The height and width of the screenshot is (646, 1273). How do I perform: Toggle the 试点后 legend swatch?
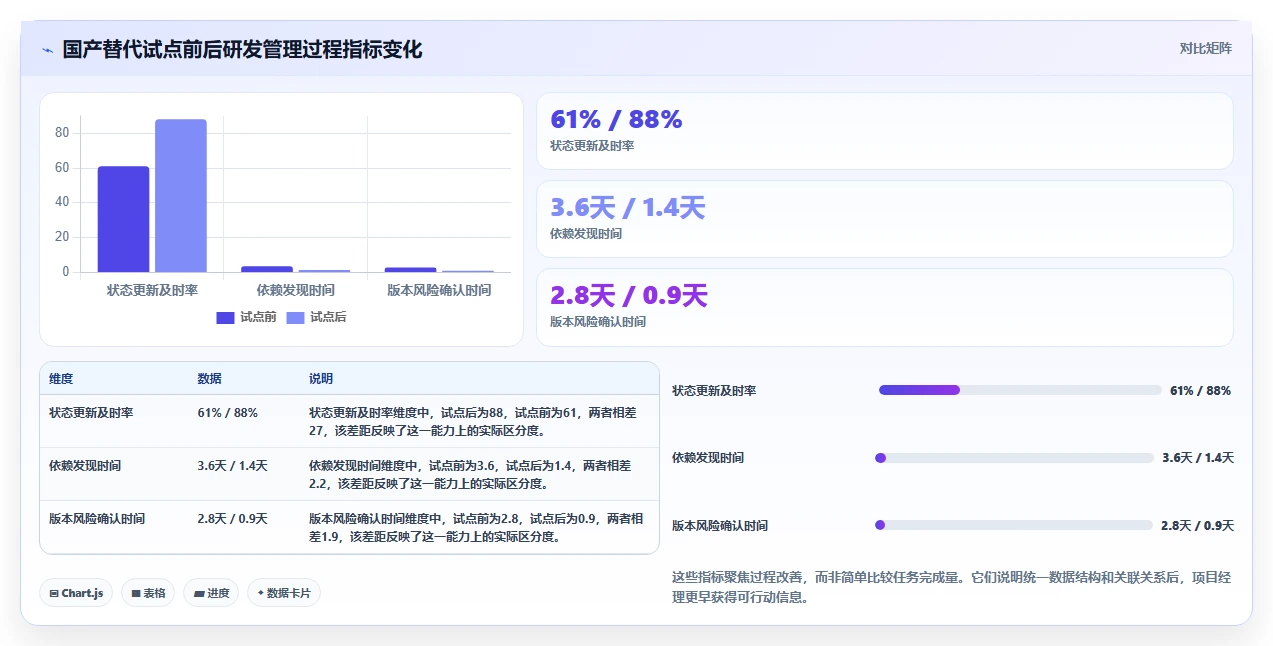point(296,317)
